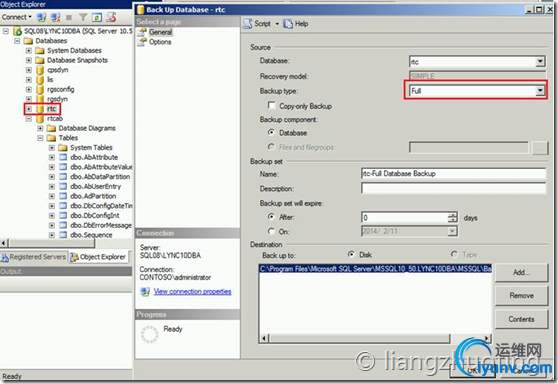Click the rtcab database icon
The image size is (558, 384).
click(40, 119)
